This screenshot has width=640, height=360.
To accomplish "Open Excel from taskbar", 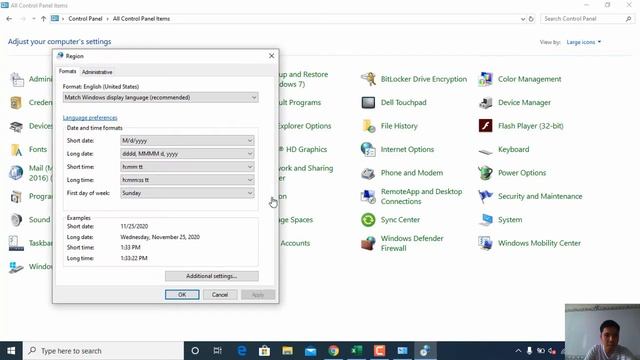I will click(x=356, y=351).
